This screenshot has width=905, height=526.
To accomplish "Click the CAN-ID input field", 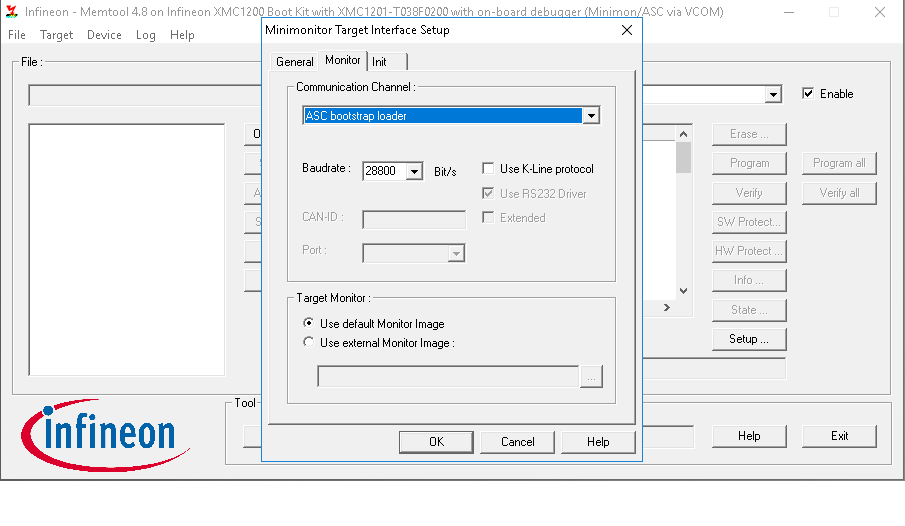I will 414,219.
